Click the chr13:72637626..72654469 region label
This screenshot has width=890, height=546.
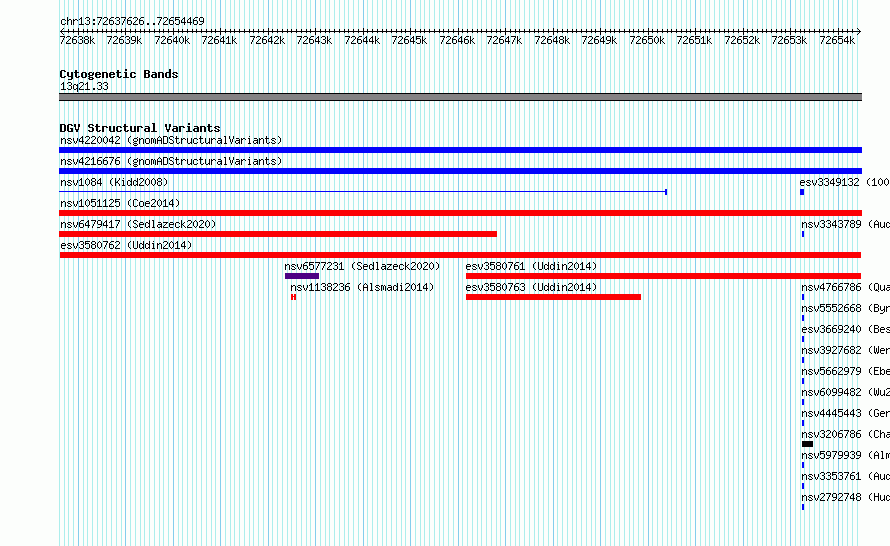[132, 21]
